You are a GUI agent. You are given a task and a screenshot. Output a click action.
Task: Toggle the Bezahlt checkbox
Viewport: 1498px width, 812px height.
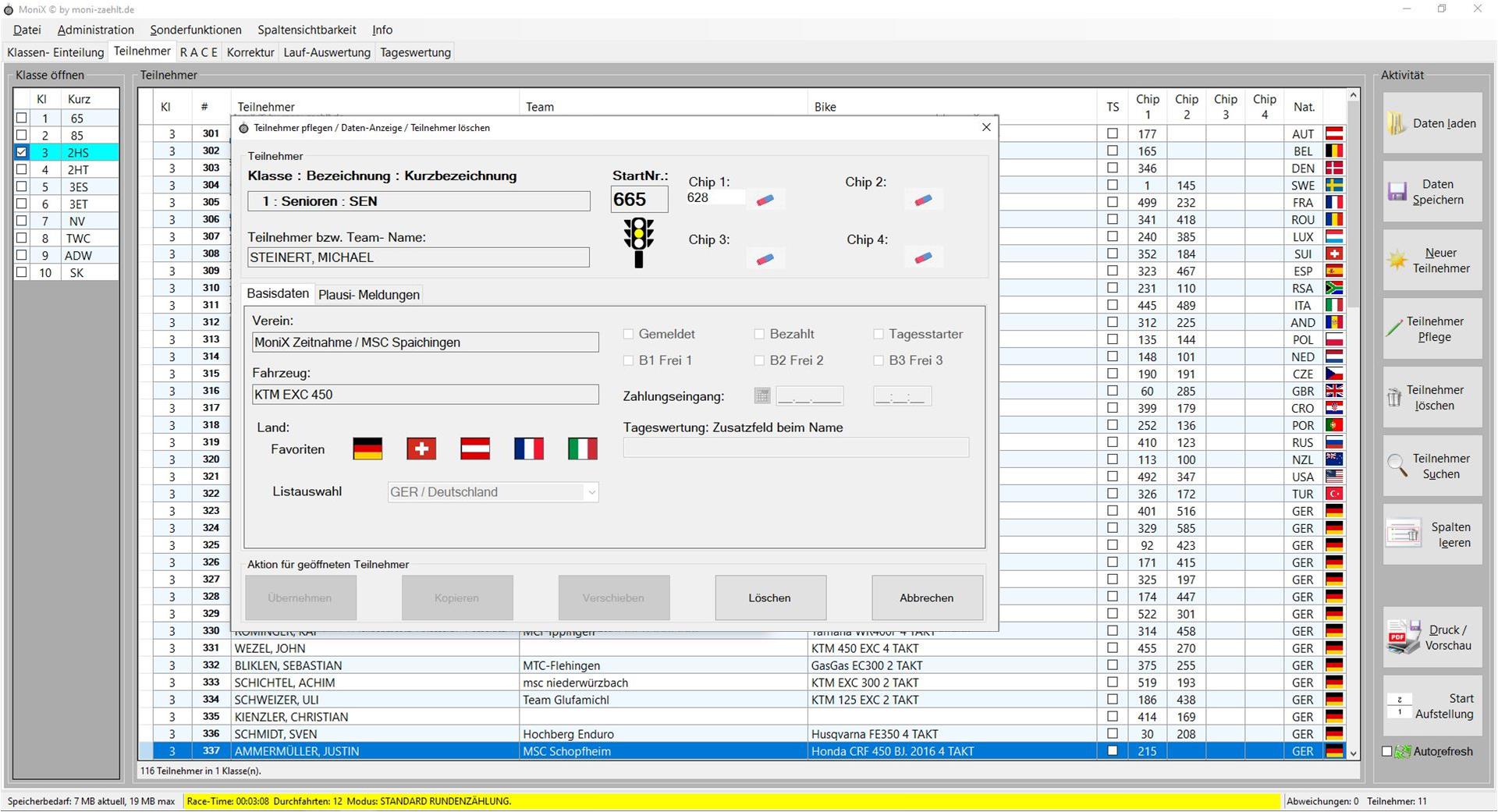tap(759, 334)
